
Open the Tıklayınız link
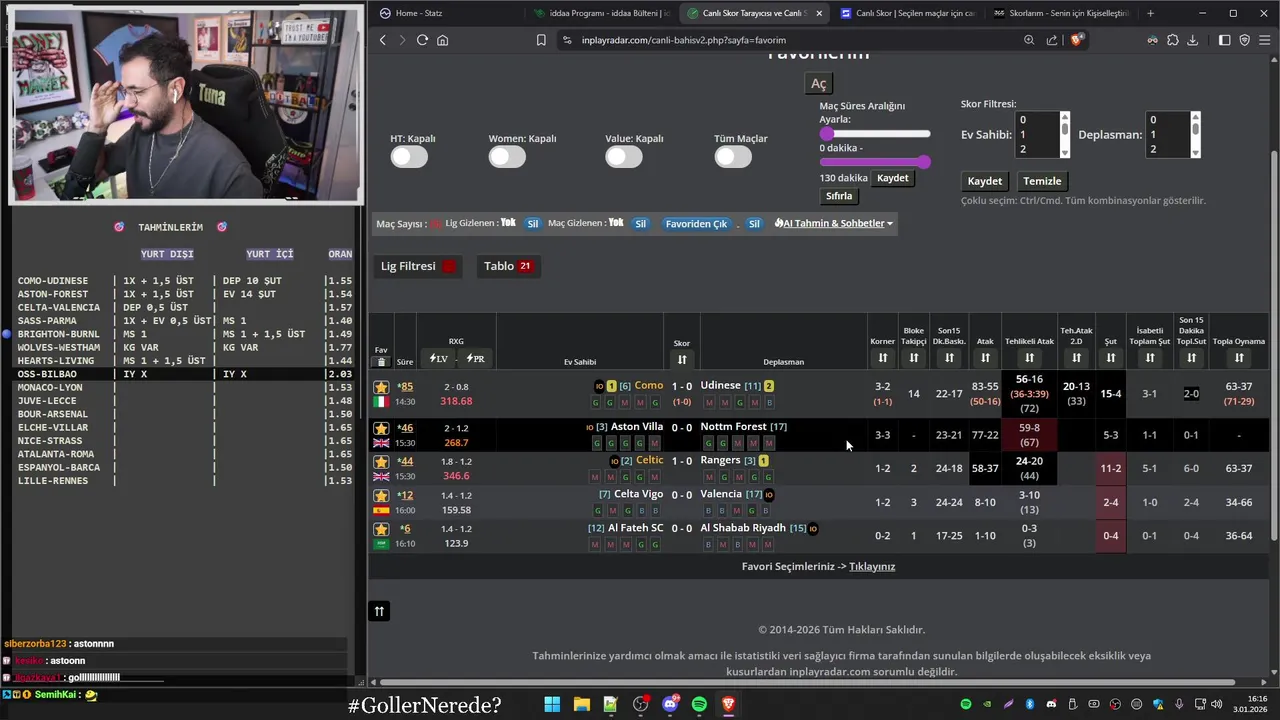(x=872, y=566)
